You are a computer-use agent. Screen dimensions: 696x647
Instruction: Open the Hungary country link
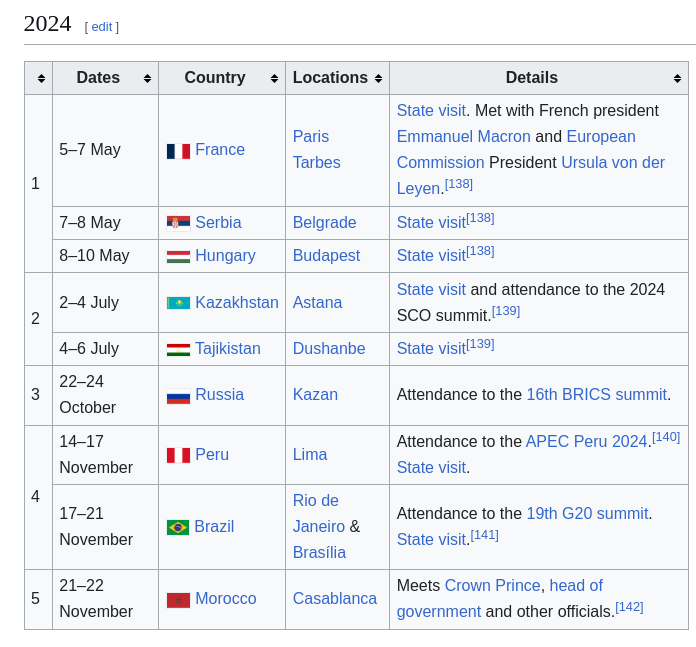(225, 256)
